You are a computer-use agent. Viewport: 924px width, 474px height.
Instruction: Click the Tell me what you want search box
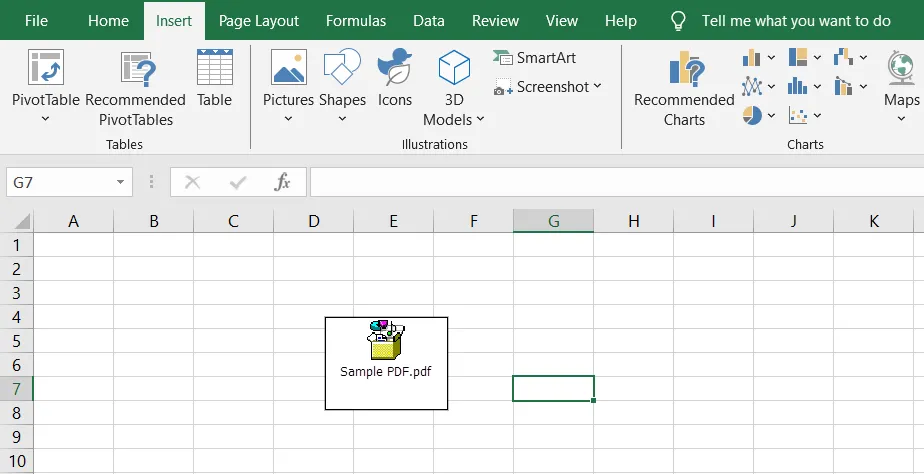[x=796, y=21]
